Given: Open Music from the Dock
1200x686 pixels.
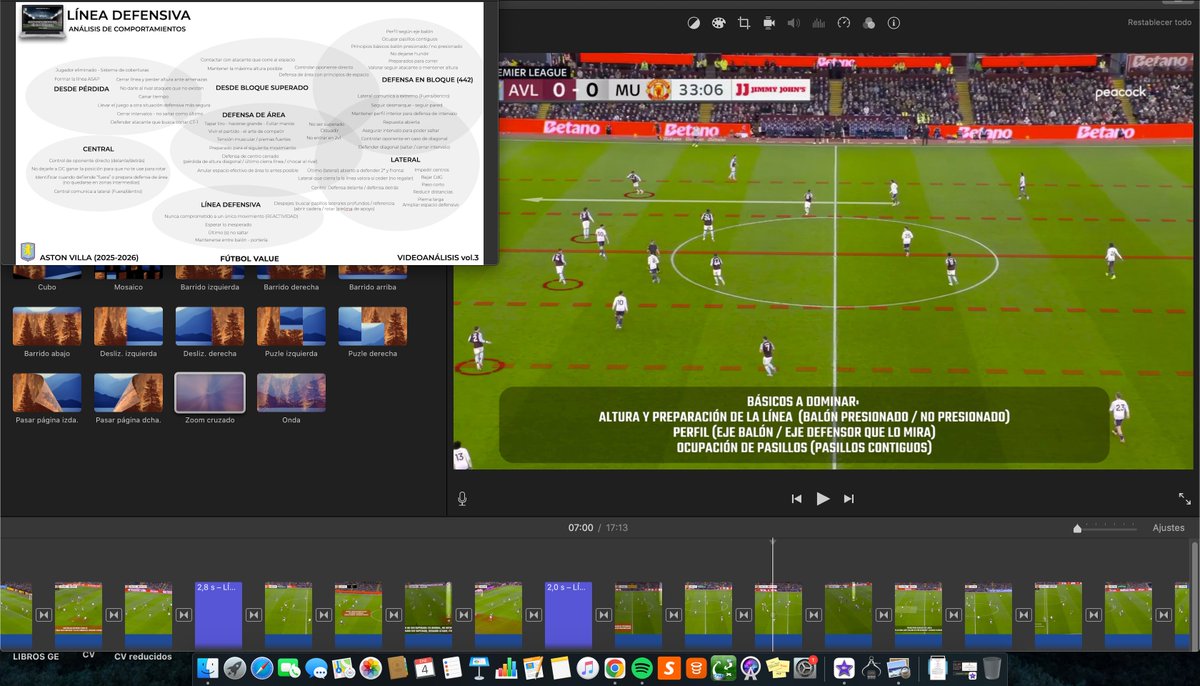Looking at the screenshot, I should (x=587, y=667).
